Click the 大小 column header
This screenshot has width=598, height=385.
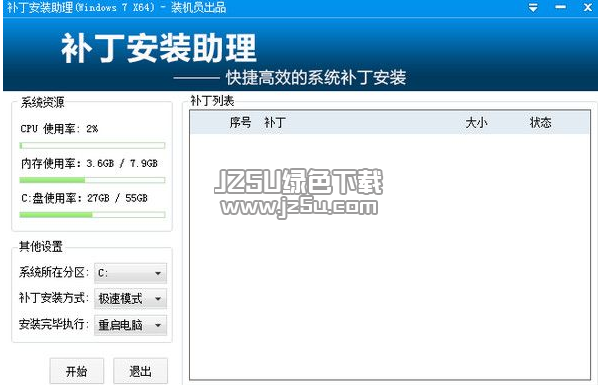click(476, 122)
